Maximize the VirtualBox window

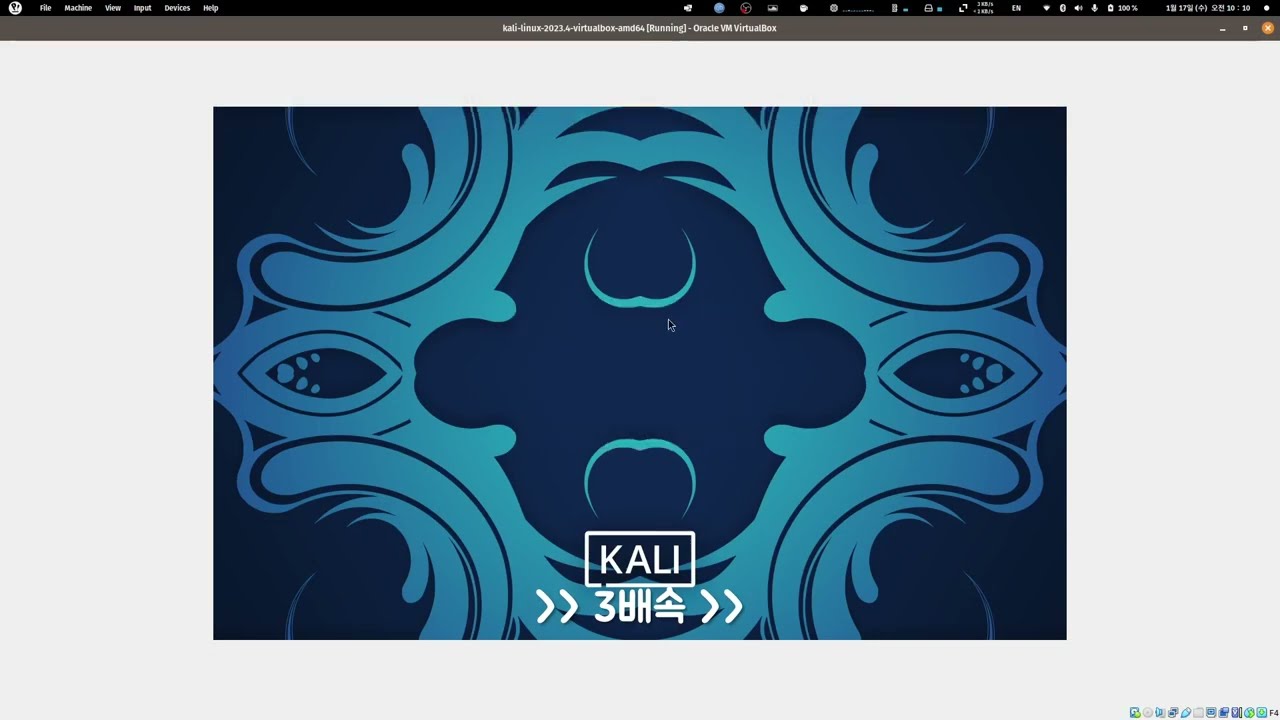point(1245,28)
